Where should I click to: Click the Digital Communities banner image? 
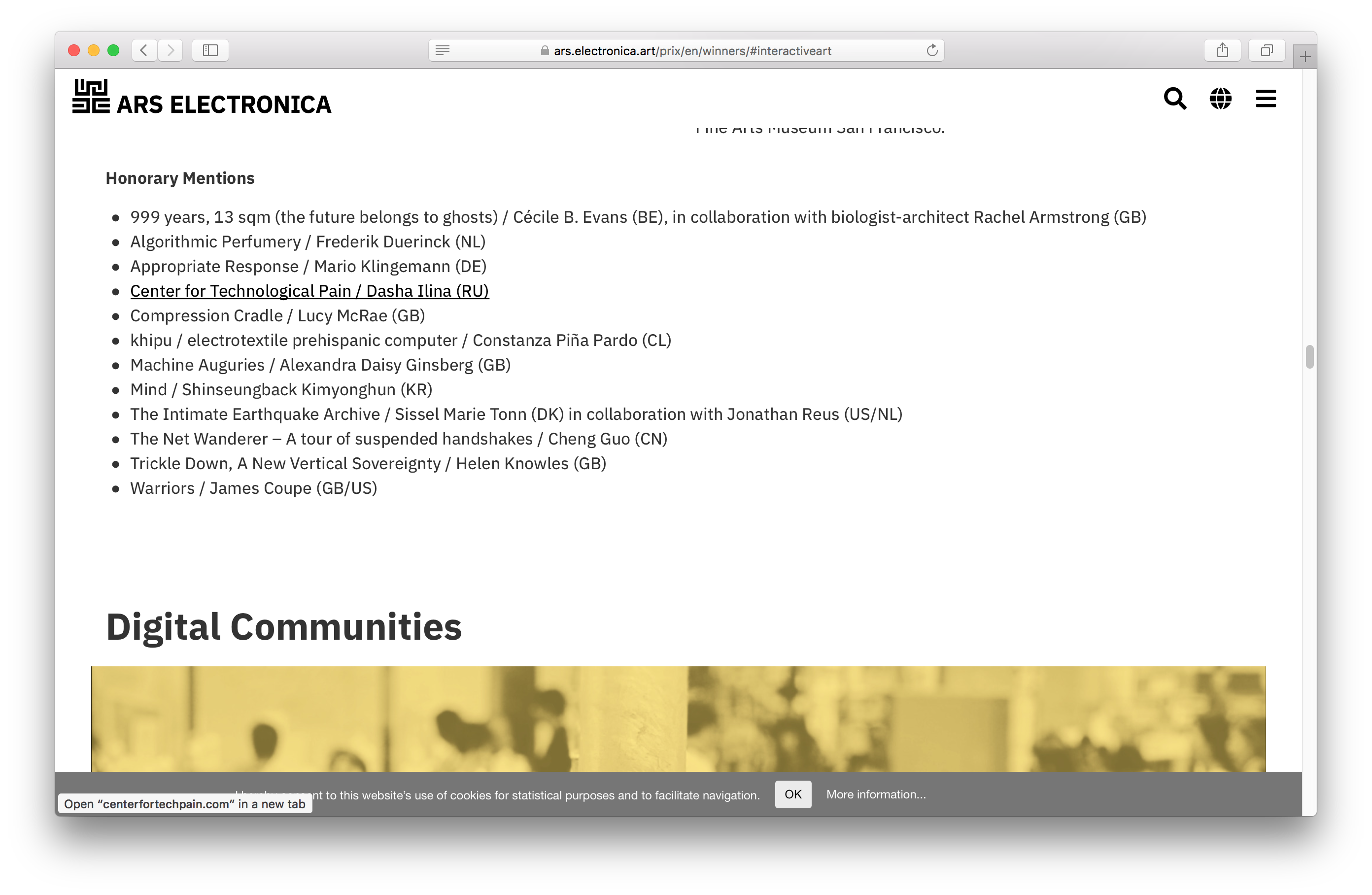tap(678, 719)
